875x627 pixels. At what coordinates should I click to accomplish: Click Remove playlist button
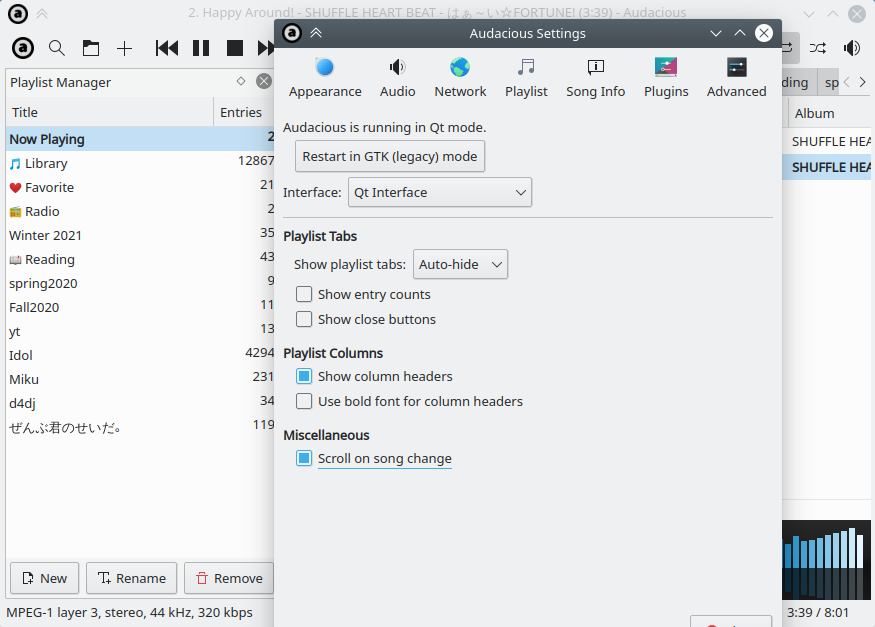(229, 578)
